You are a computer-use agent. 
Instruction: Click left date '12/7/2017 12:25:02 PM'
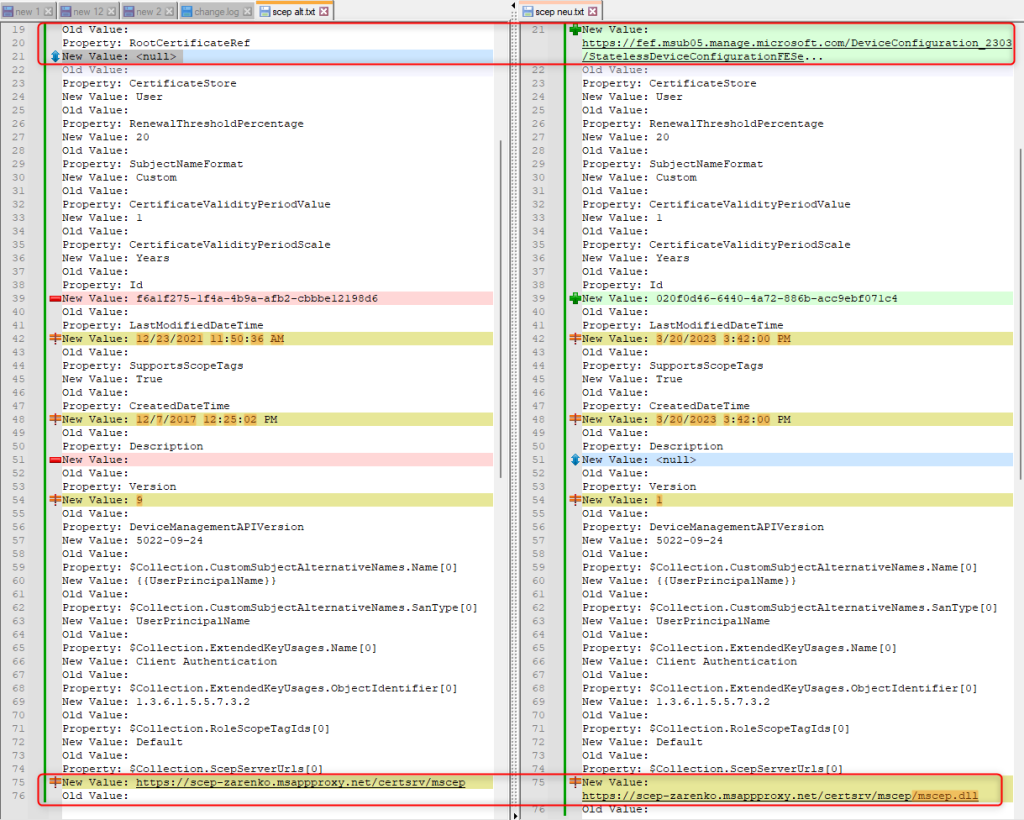(206, 420)
